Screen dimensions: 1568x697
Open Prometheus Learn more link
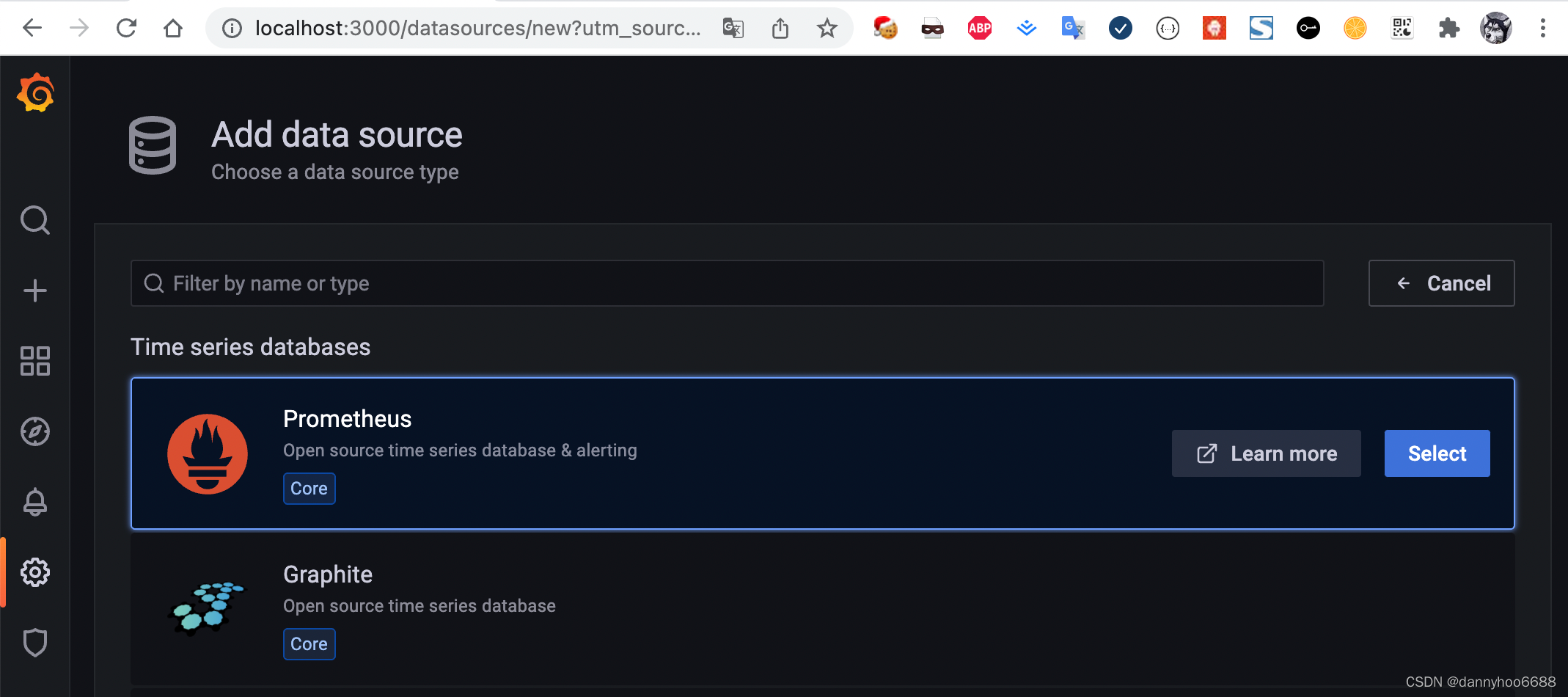[x=1267, y=453]
